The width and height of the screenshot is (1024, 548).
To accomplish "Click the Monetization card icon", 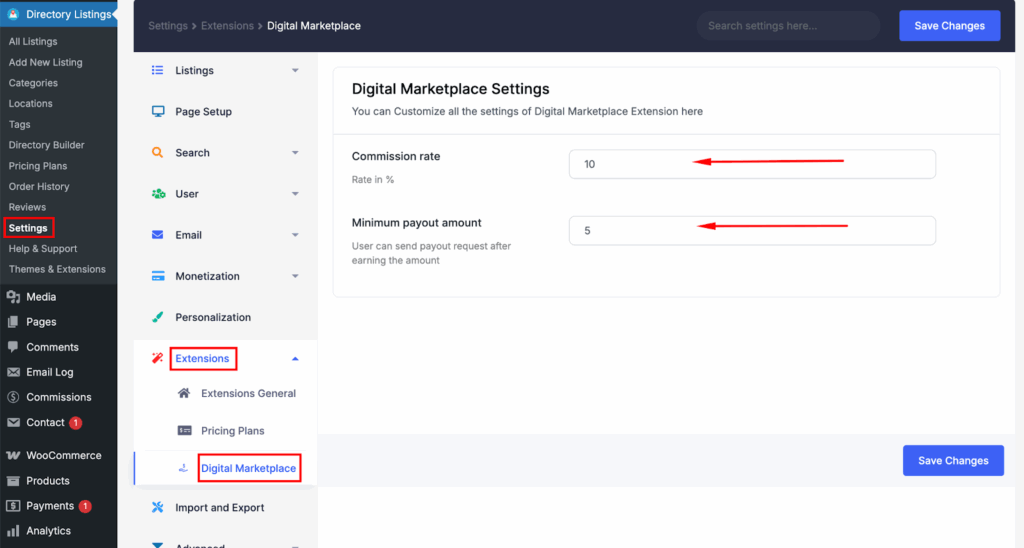I will 158,276.
